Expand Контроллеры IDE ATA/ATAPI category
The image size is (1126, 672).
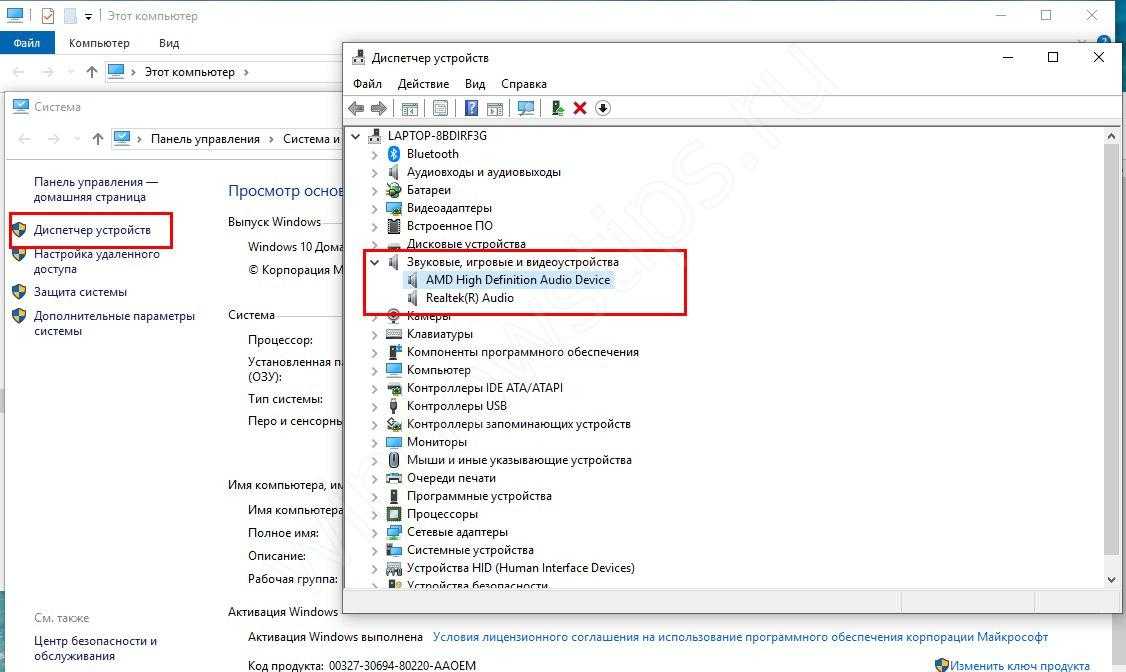coord(374,388)
